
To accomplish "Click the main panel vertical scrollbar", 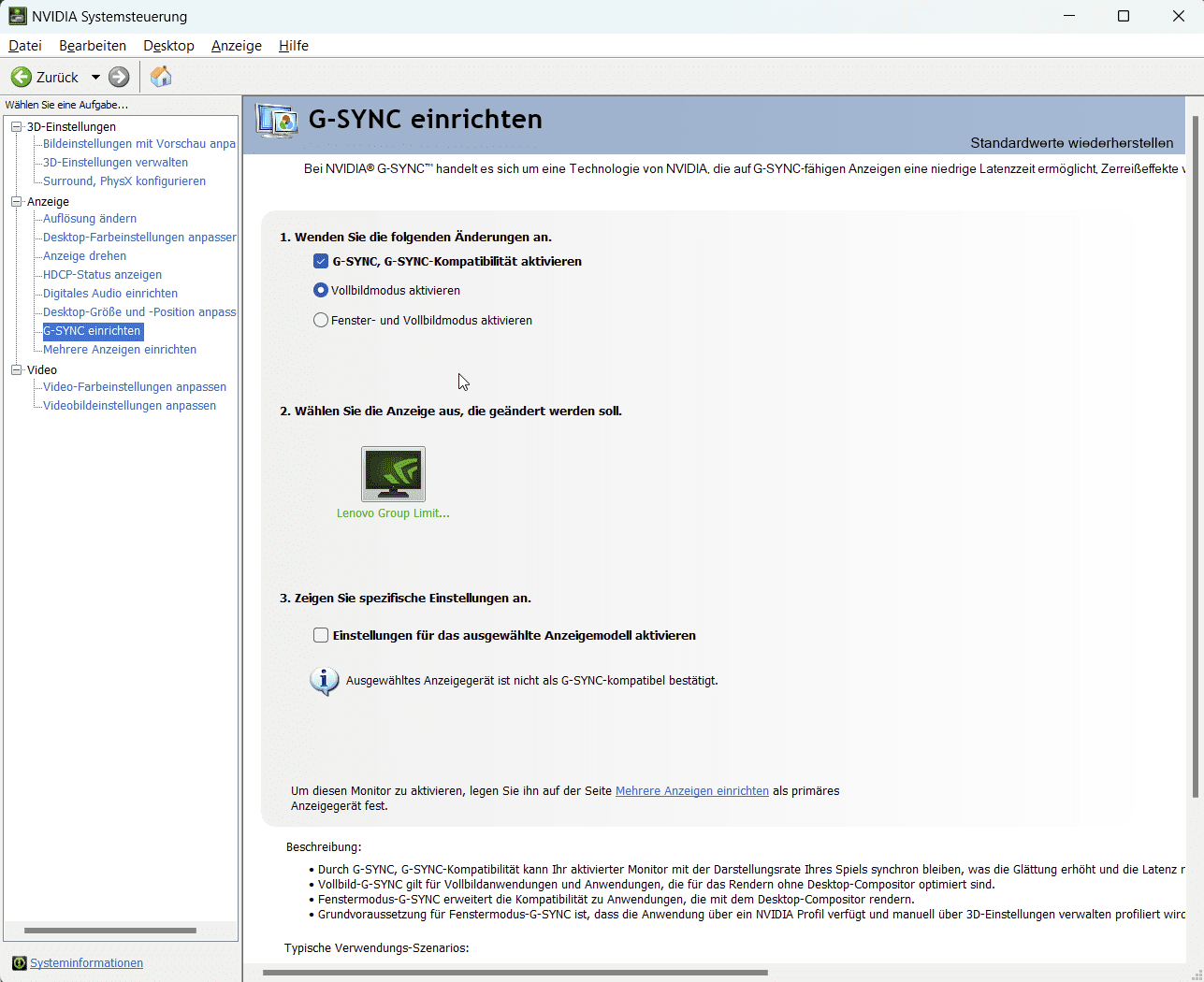I will 1195,456.
